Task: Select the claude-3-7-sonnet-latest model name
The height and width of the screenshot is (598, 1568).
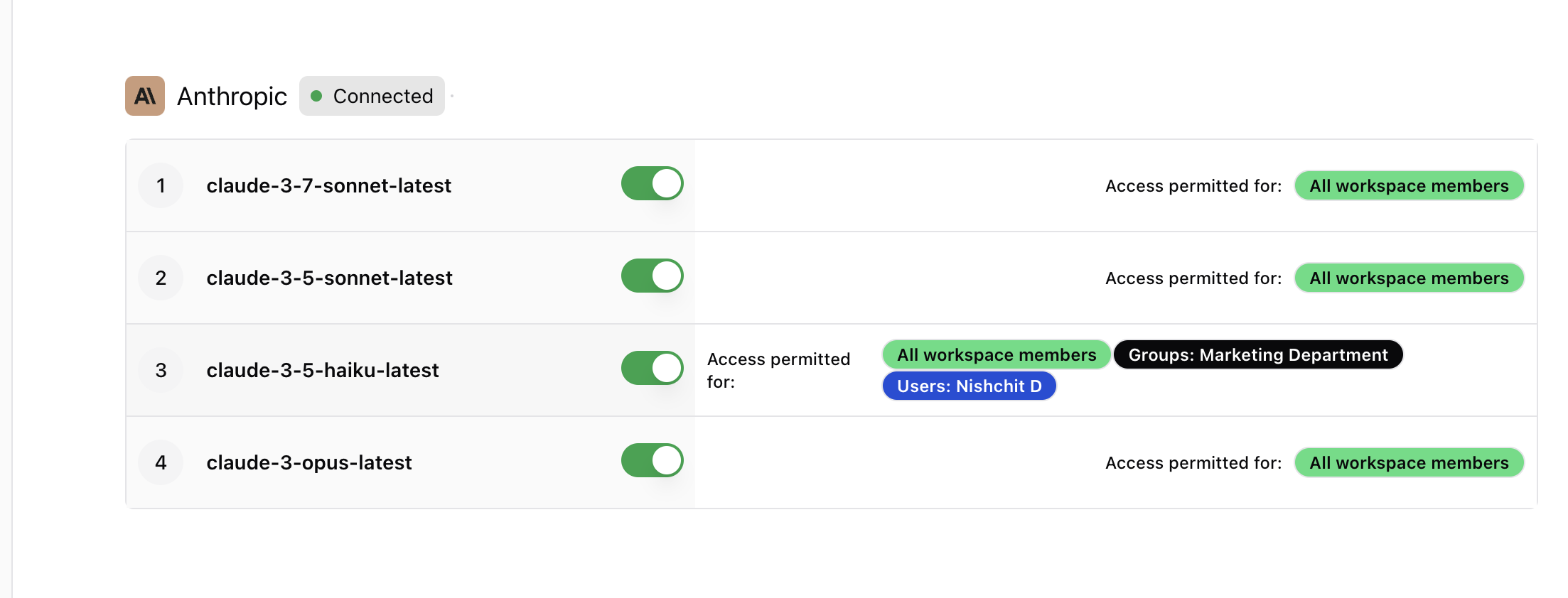Action: [329, 185]
